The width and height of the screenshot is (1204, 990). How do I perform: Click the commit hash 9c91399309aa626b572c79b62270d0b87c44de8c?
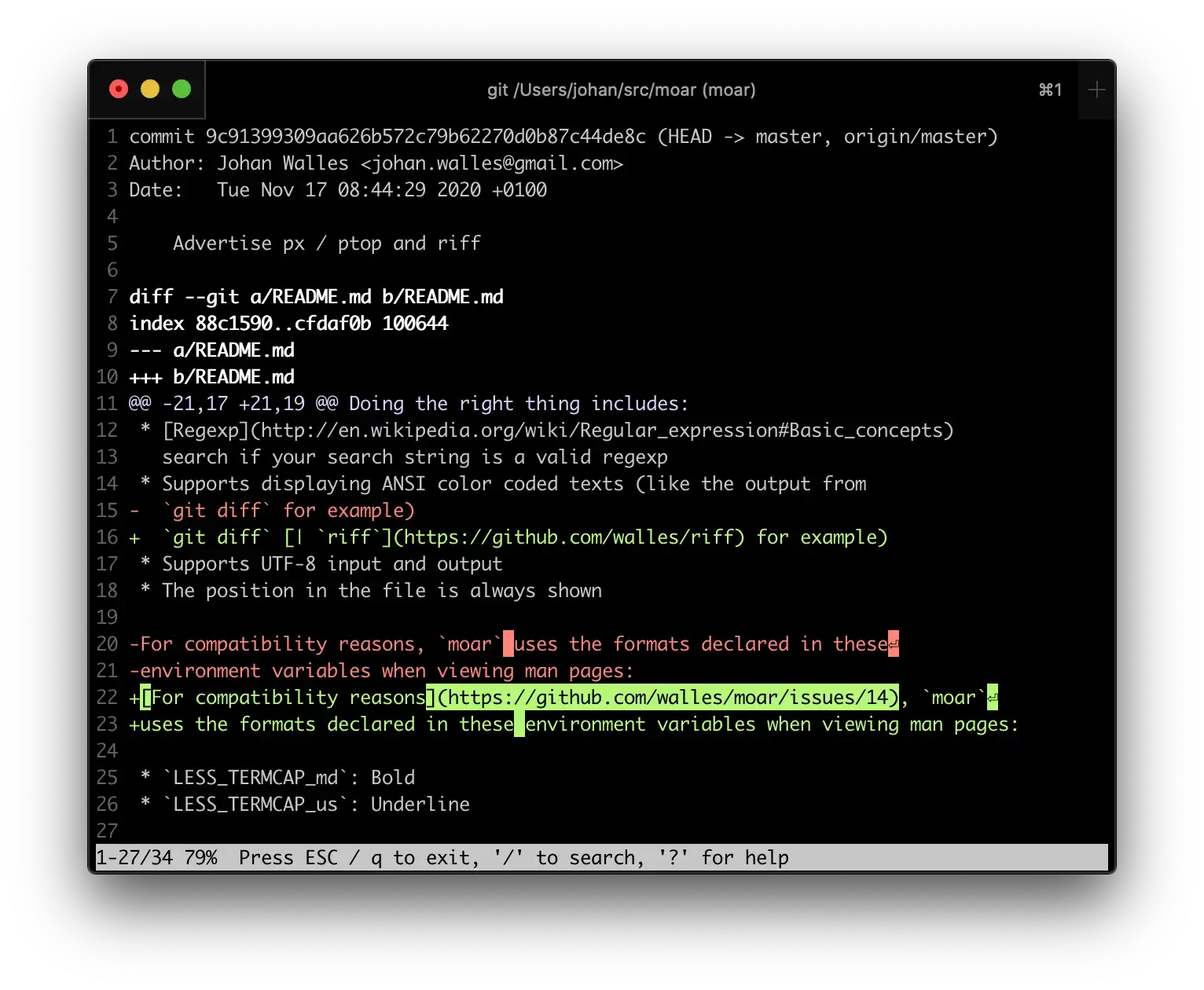pos(426,137)
